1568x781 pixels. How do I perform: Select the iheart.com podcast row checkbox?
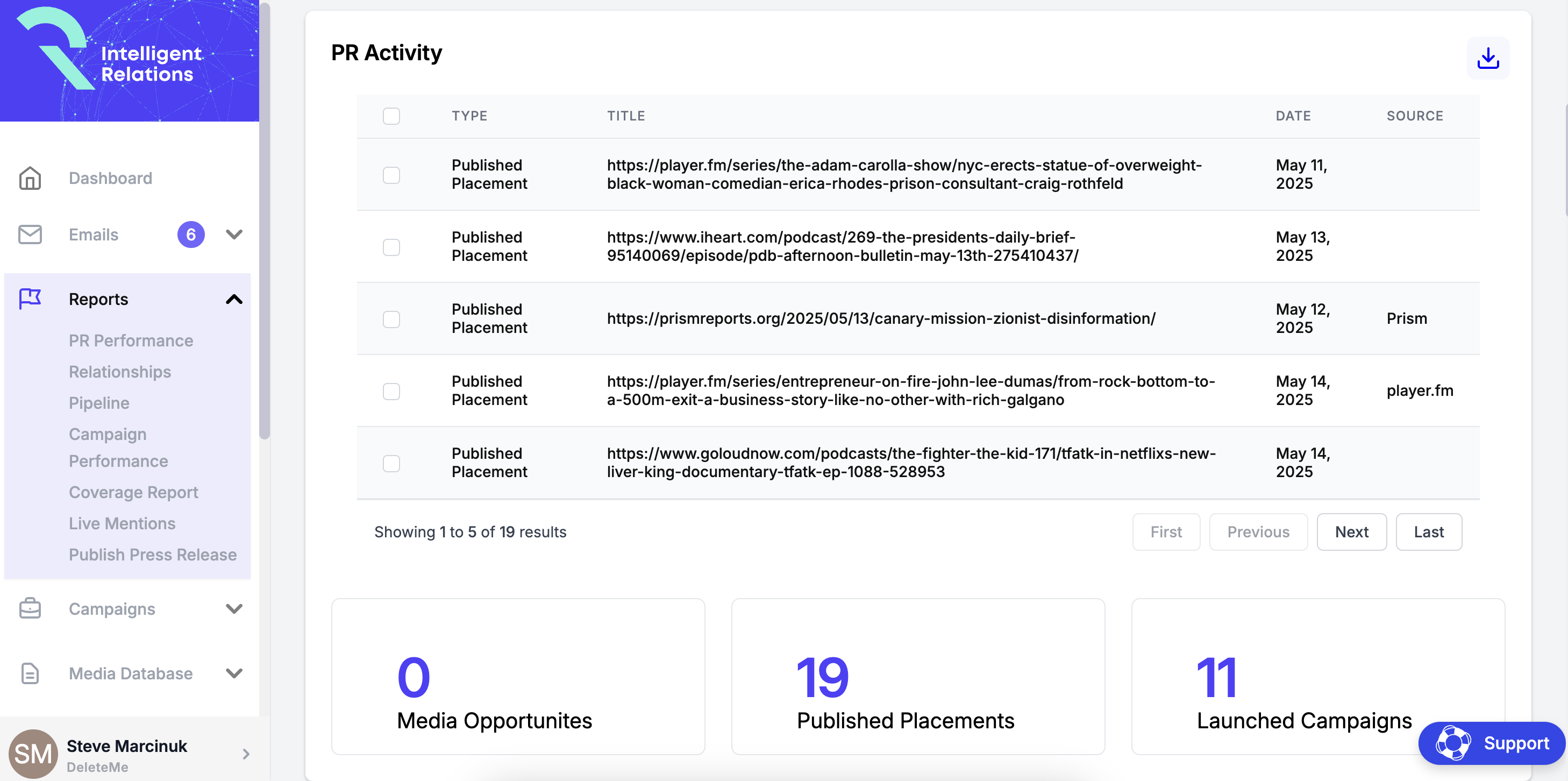click(391, 247)
